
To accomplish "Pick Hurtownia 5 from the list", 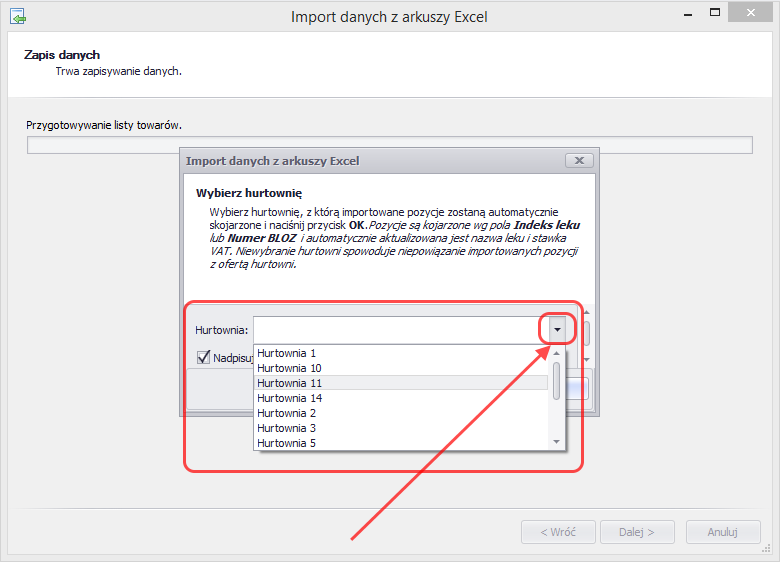I will (286, 443).
